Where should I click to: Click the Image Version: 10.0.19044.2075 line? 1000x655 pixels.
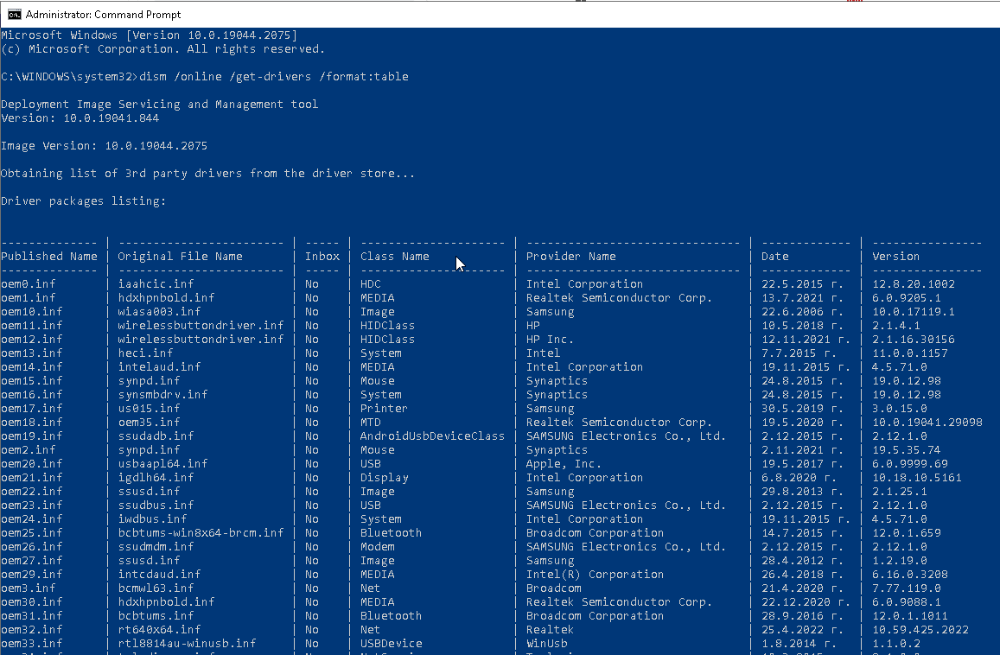coord(104,146)
